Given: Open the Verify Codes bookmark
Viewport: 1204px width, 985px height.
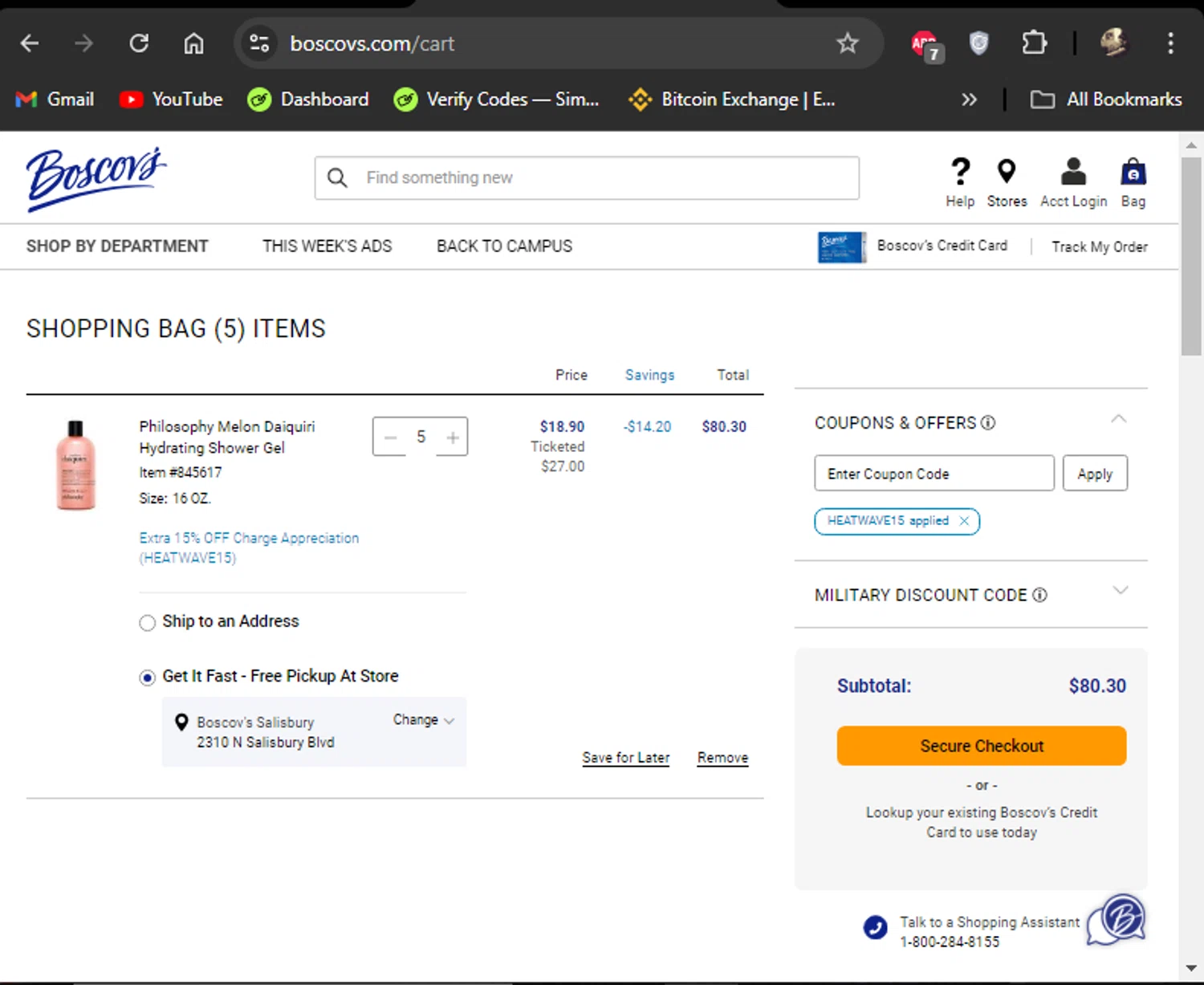Looking at the screenshot, I should point(497,100).
